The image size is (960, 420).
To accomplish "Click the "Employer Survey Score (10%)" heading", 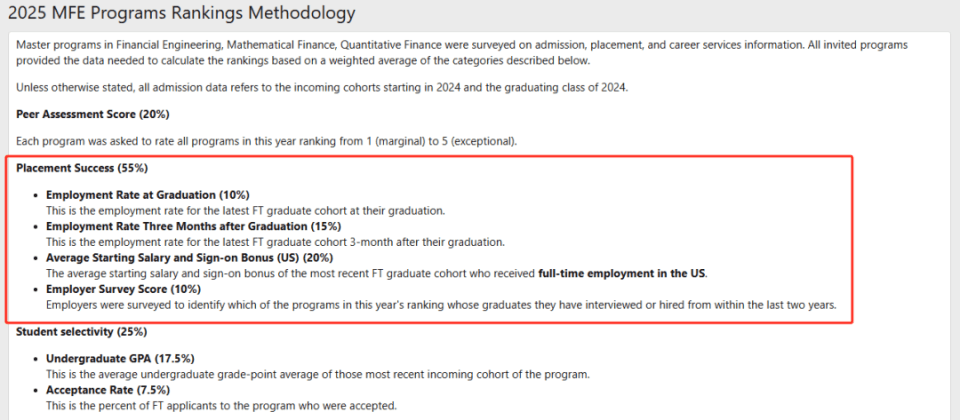I will pyautogui.click(x=123, y=288).
